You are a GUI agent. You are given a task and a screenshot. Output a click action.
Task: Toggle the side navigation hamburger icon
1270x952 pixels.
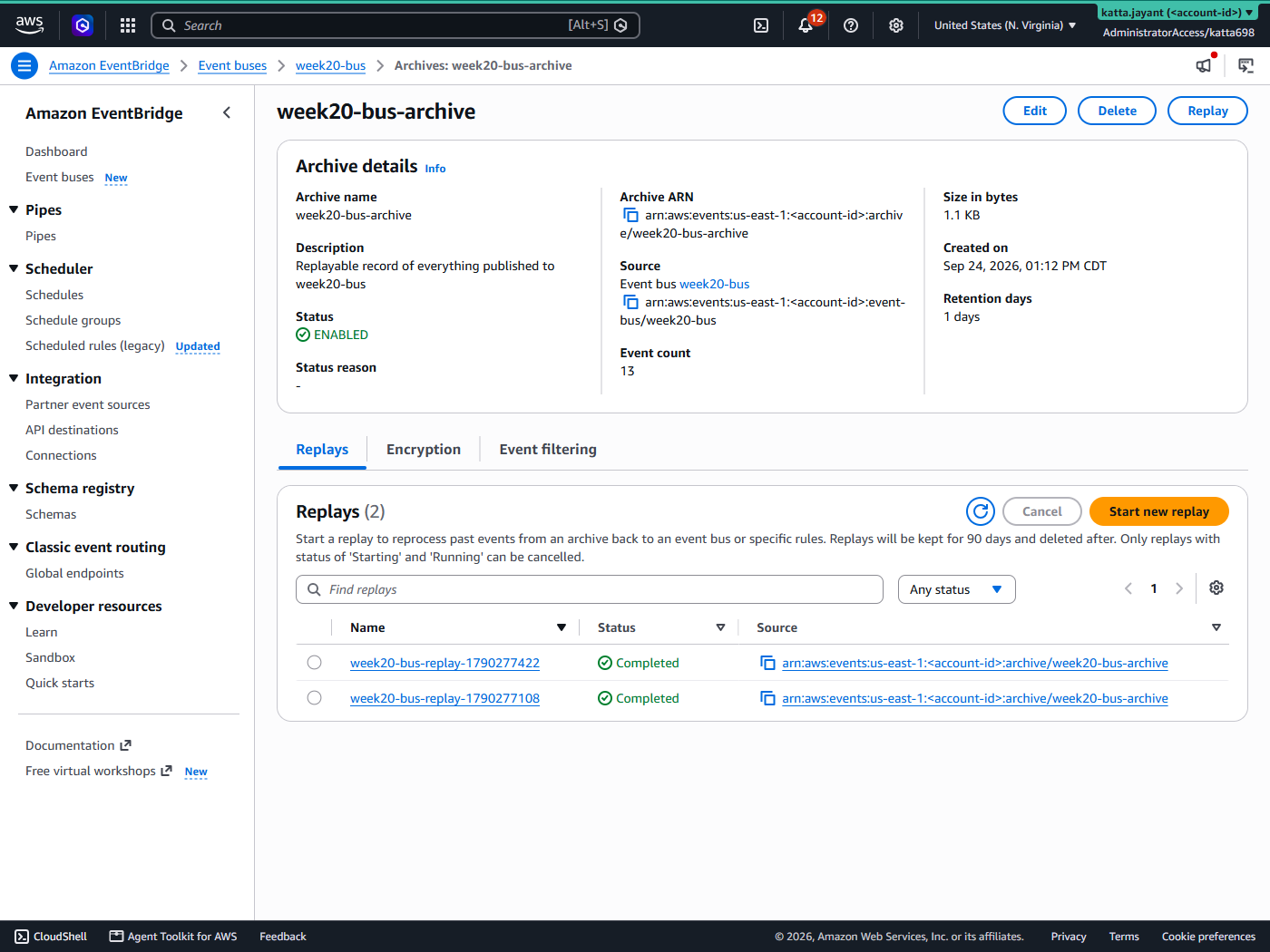24,65
